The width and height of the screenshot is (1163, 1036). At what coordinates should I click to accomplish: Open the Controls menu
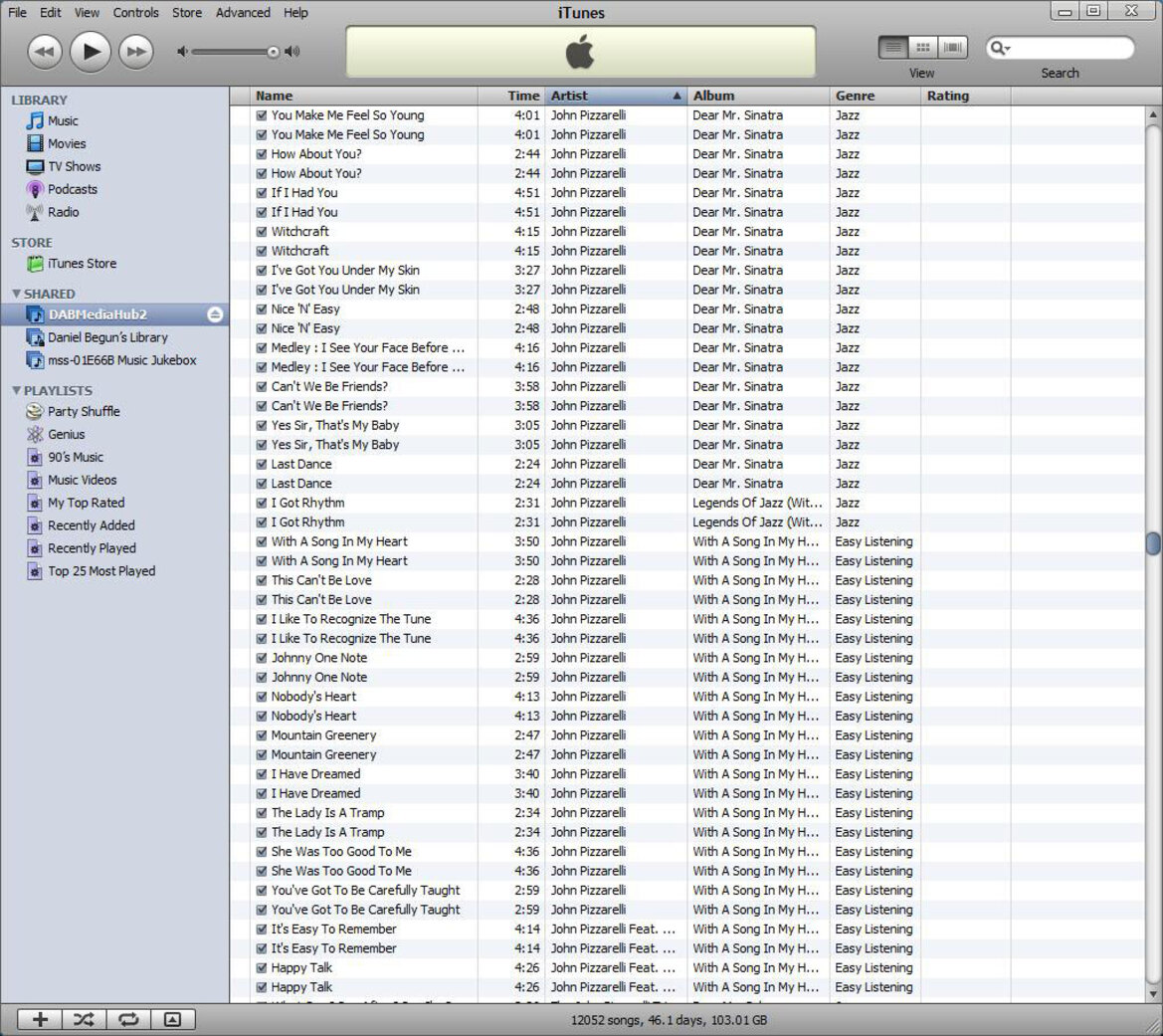135,13
